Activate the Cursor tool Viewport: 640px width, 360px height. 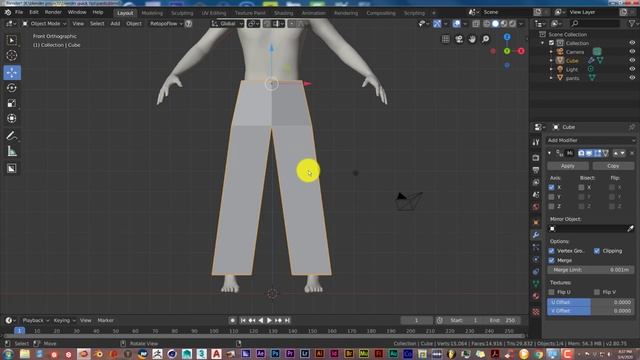coord(11,55)
